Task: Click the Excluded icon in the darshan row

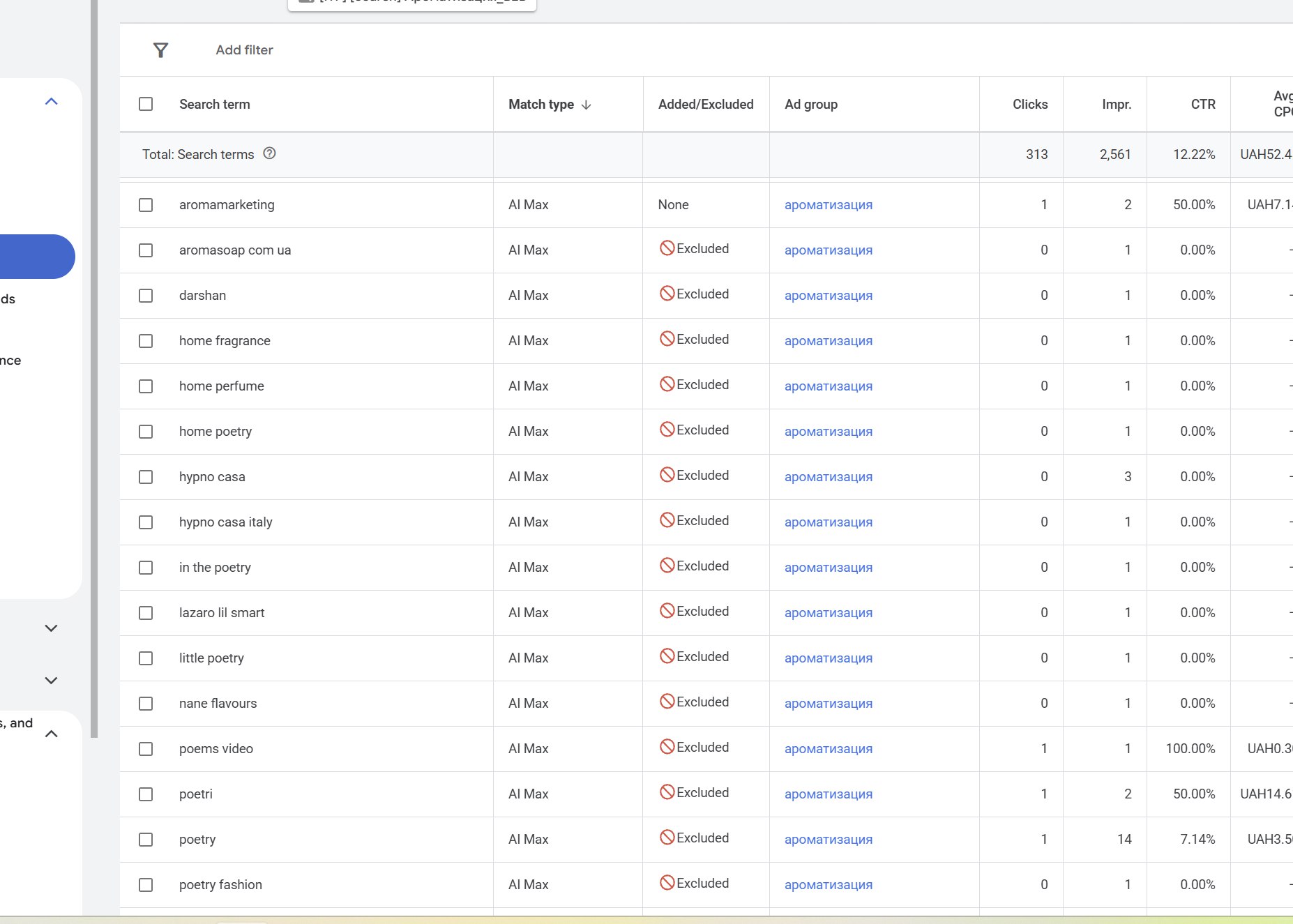Action: (667, 294)
